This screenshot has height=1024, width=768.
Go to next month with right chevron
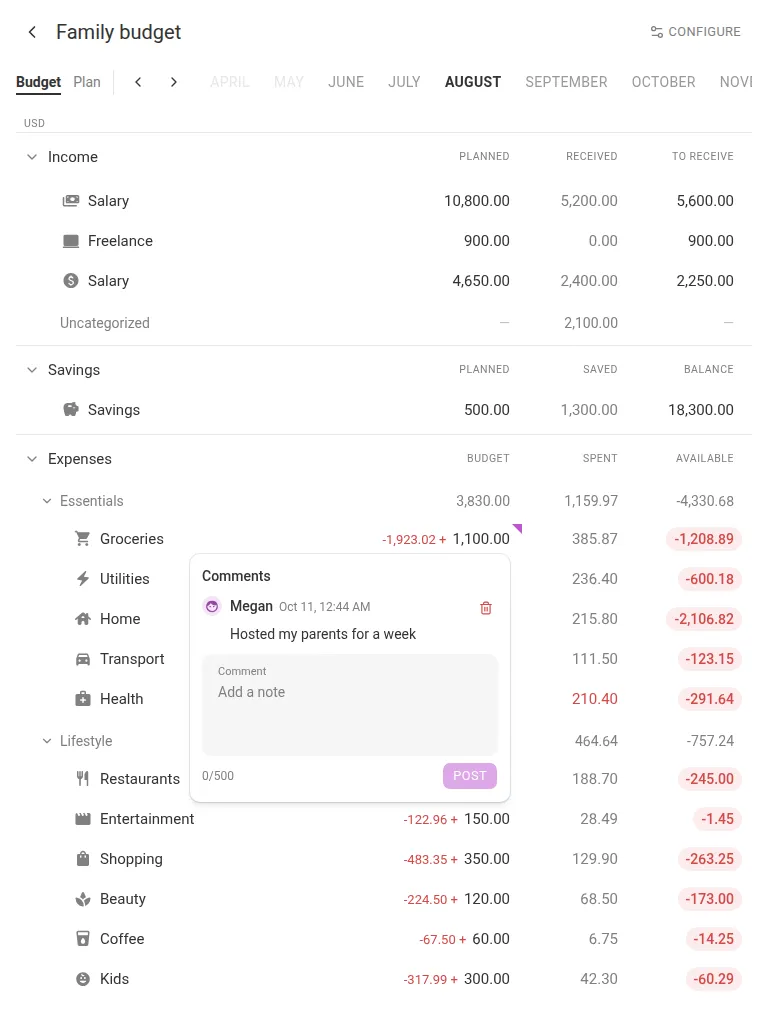(x=173, y=82)
